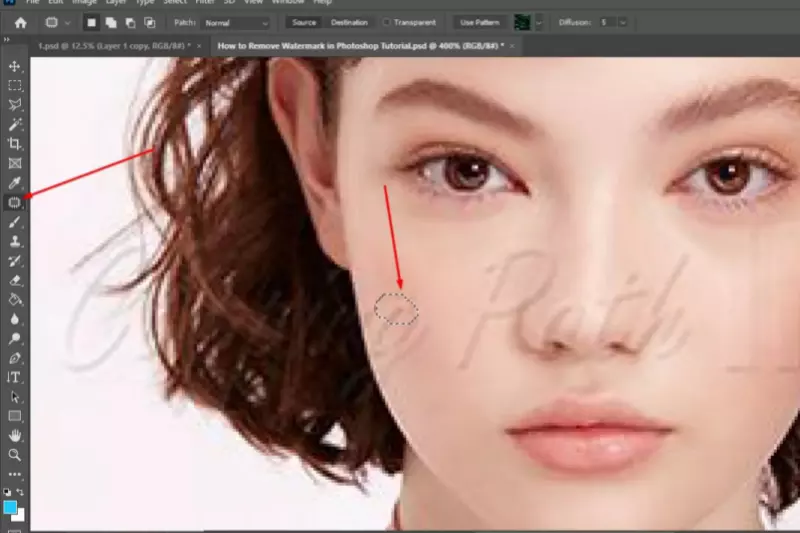Screen dimensions: 800x533
Task: Swap foreground and background colors
Action: point(20,492)
